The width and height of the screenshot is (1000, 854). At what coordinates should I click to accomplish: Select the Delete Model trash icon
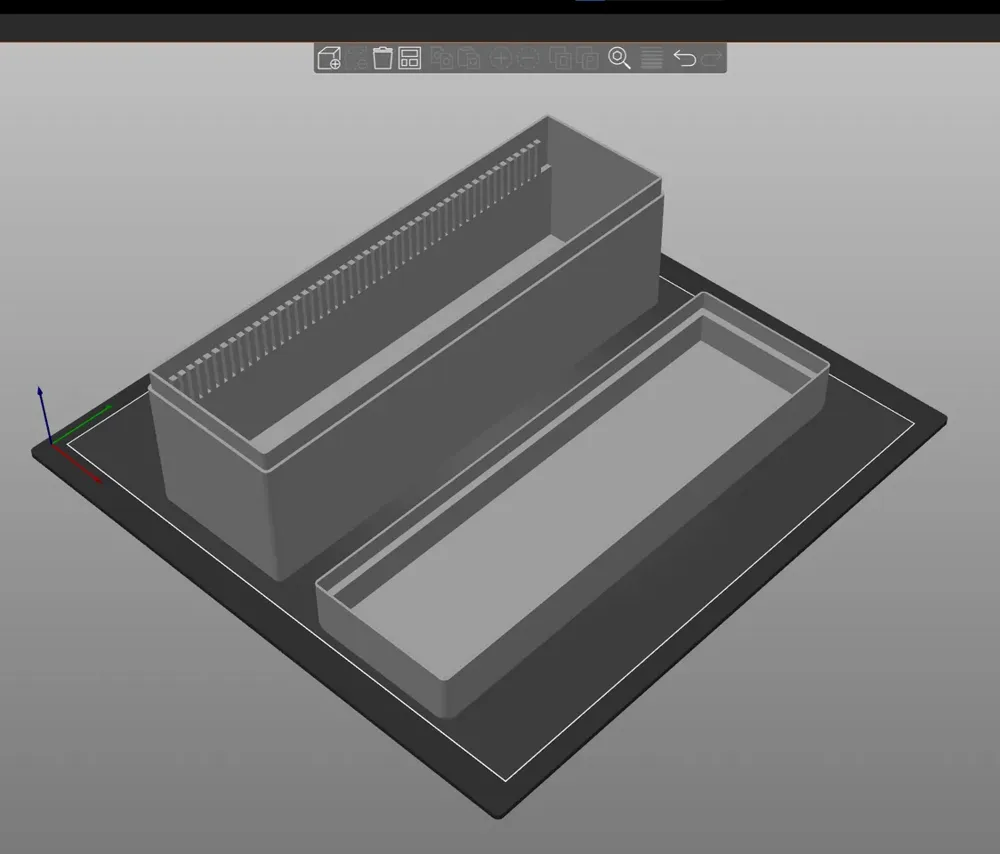(383, 59)
